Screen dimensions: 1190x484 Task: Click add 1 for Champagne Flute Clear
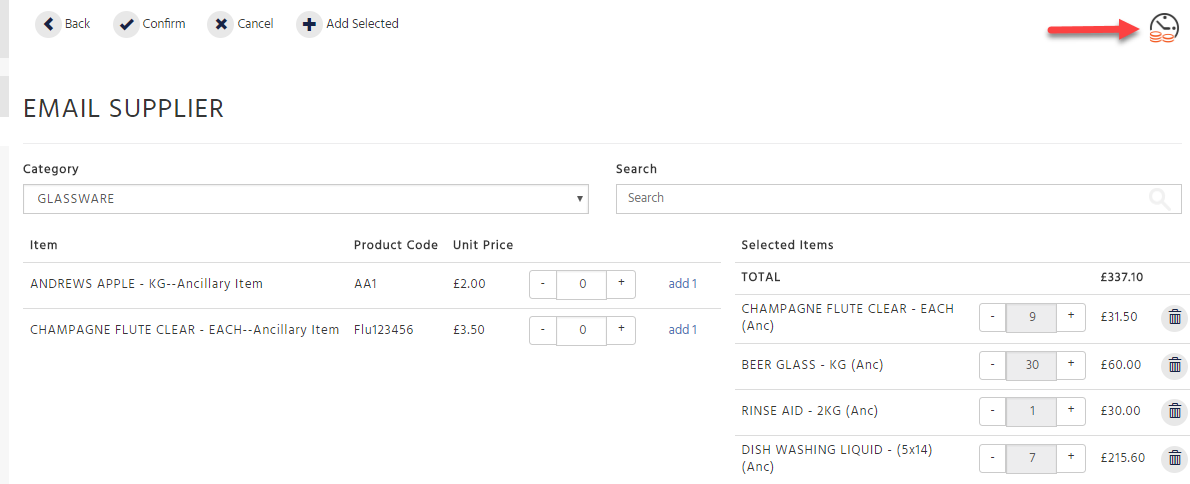tap(682, 330)
